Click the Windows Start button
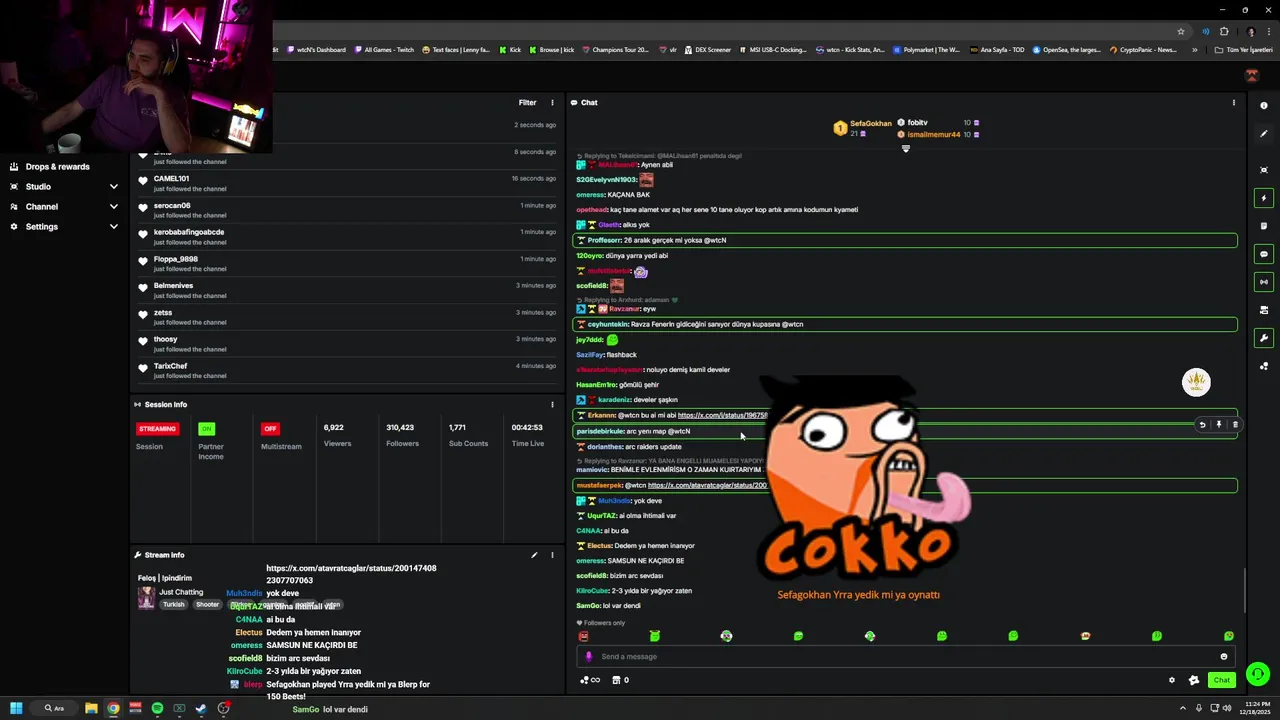Image resolution: width=1280 pixels, height=720 pixels. coord(16,708)
